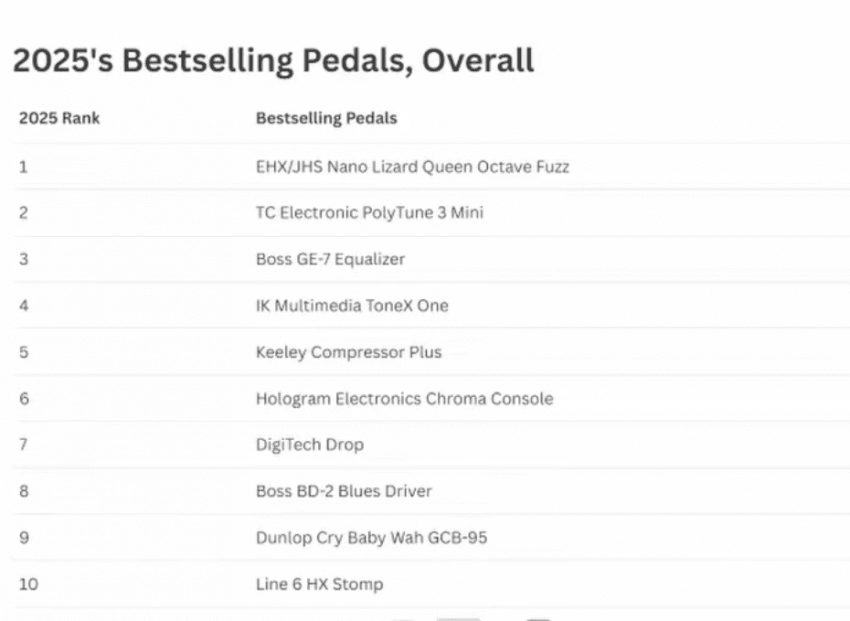This screenshot has width=850, height=621.
Task: Select Hologram Electronics Chroma Console row
Action: tap(404, 399)
